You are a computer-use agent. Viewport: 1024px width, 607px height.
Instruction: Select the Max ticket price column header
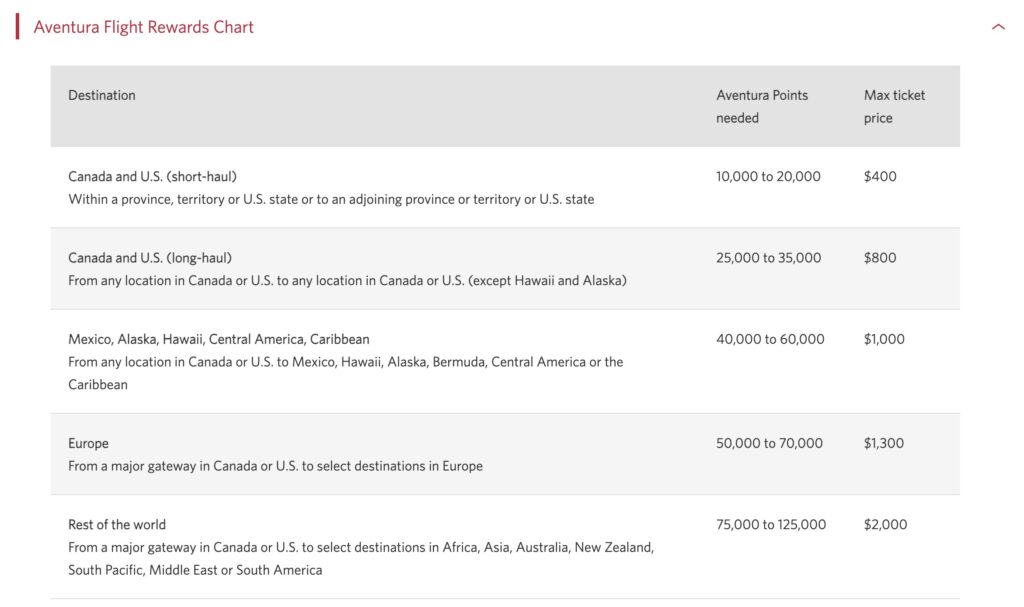pos(895,106)
